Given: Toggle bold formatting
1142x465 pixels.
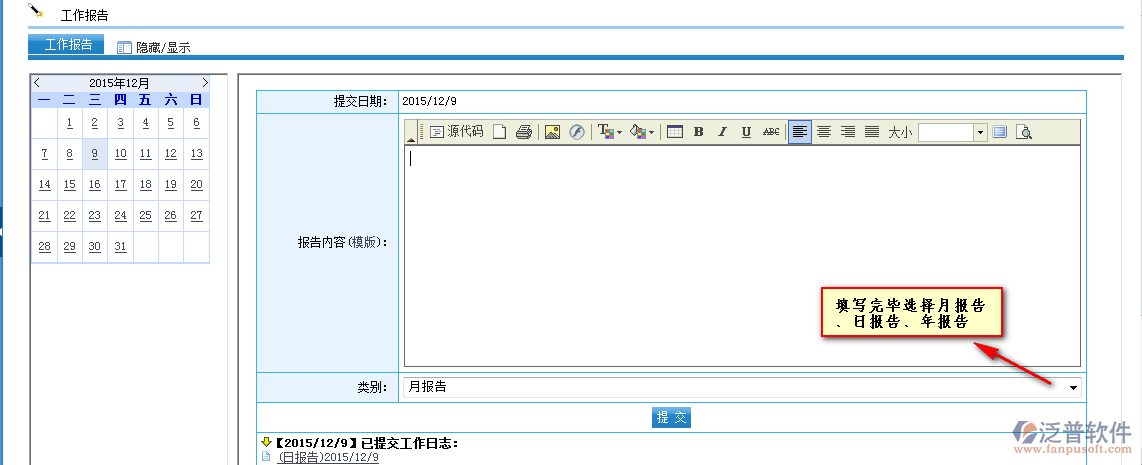Looking at the screenshot, I should pos(698,132).
